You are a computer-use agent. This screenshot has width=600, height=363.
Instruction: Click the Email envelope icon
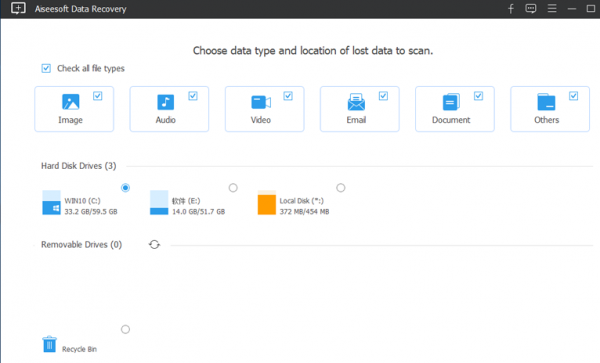click(x=356, y=102)
